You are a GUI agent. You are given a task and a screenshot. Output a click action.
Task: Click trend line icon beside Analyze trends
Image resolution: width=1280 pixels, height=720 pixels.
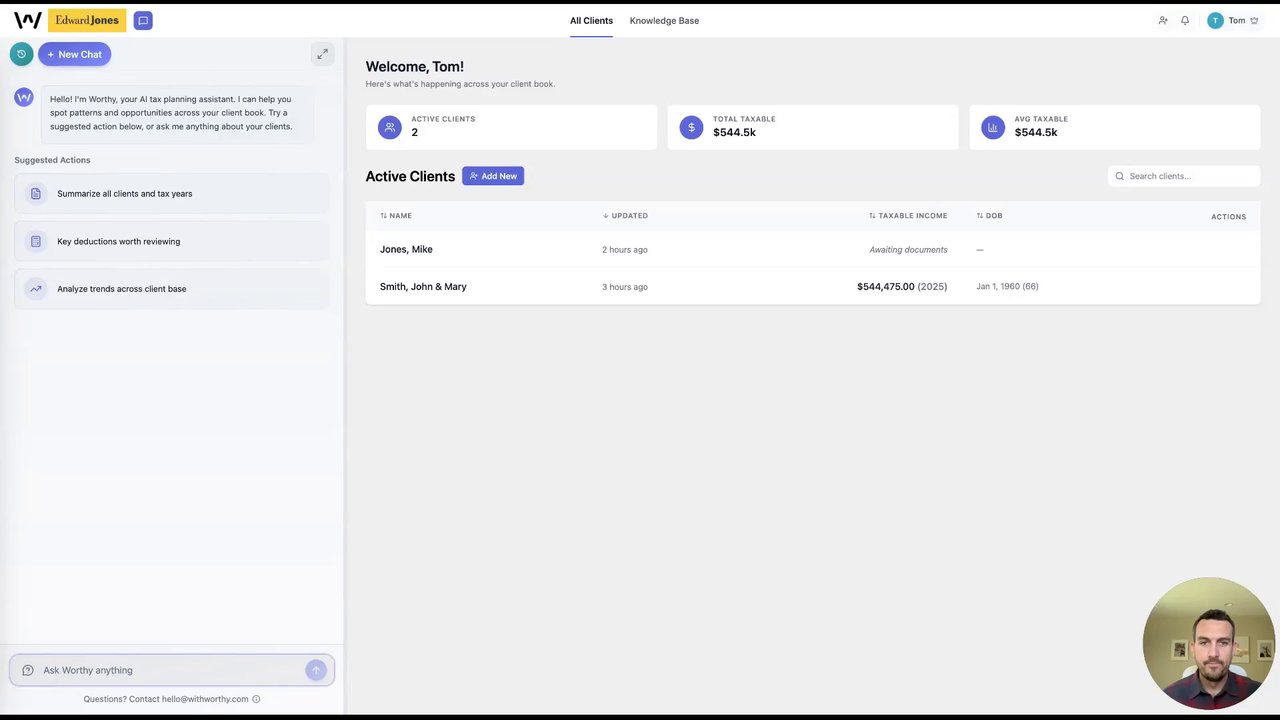(x=36, y=289)
